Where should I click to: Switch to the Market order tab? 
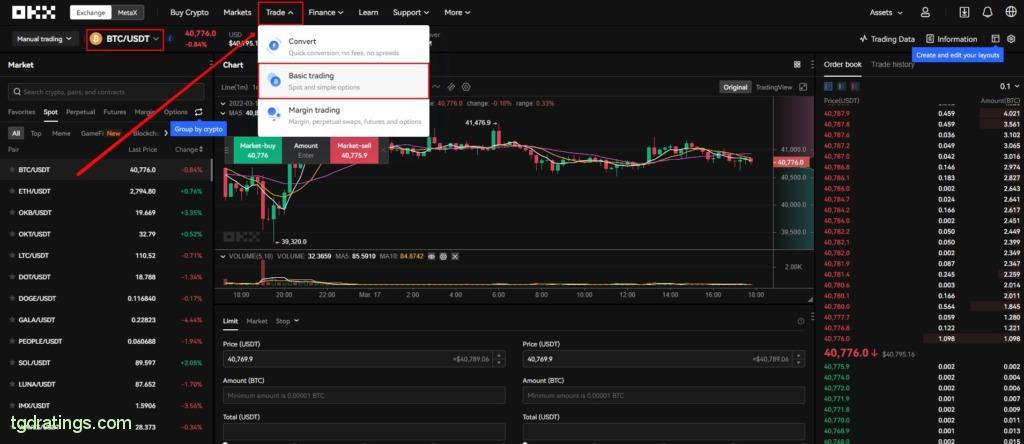pos(257,321)
